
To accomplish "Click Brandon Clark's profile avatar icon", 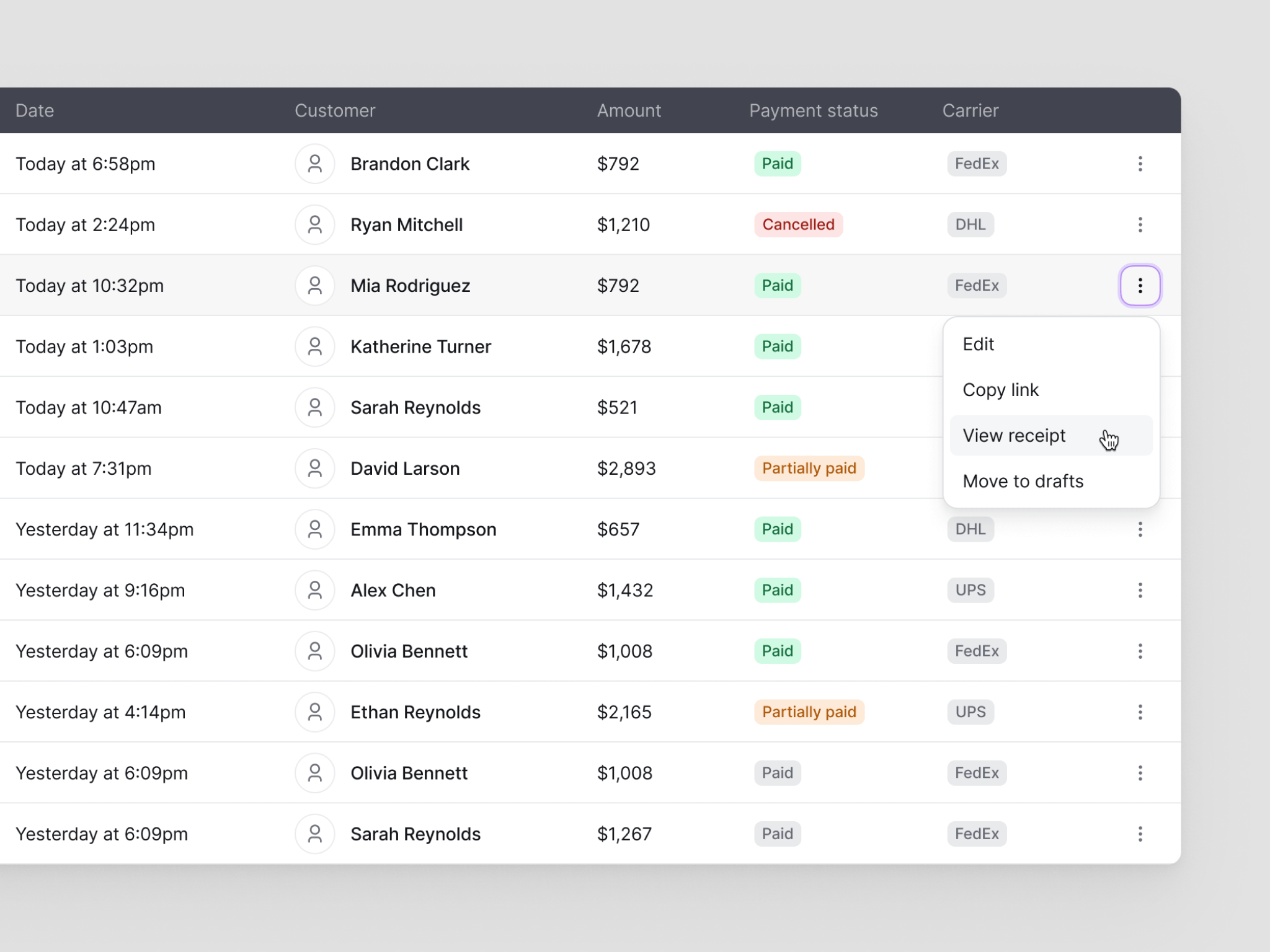I will point(315,164).
